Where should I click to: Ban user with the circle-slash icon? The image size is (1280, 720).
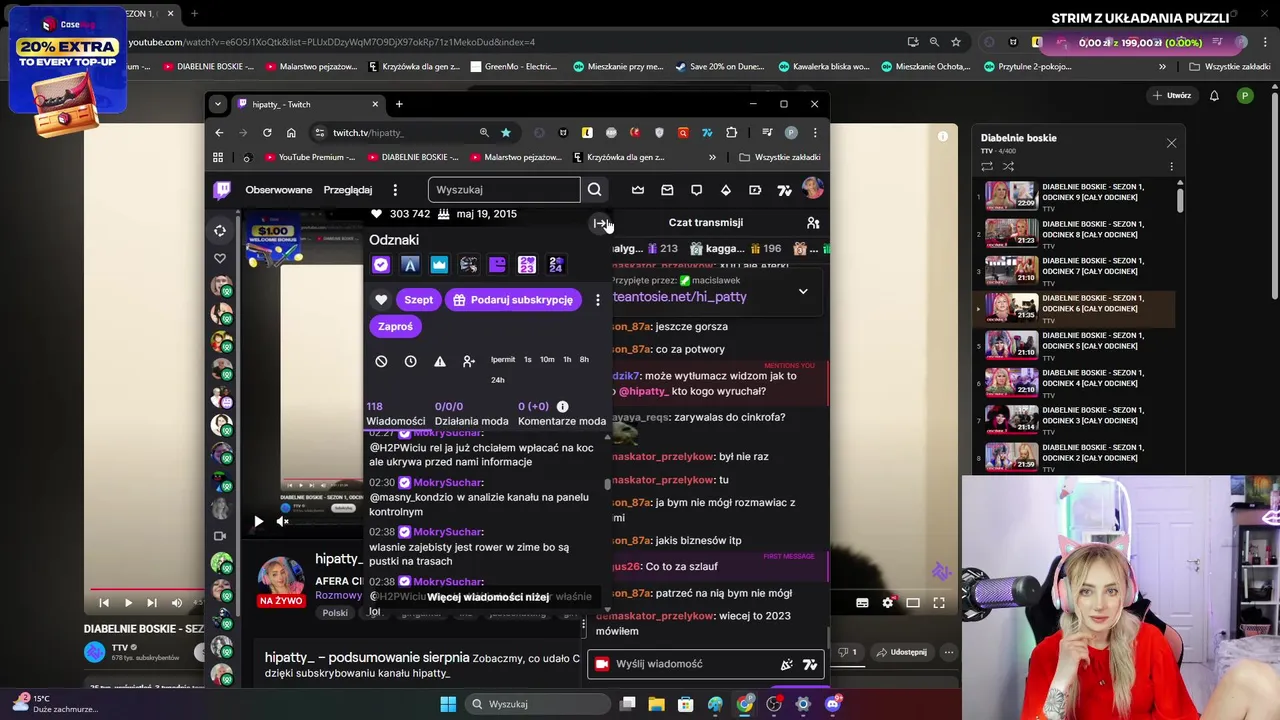point(381,361)
